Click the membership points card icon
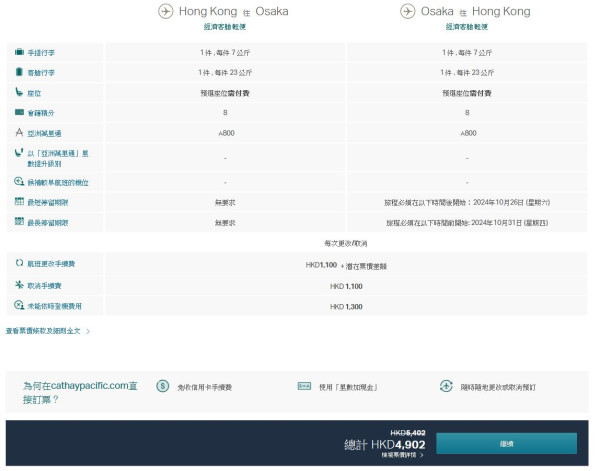Image resolution: width=600 pixels, height=471 pixels. pyautogui.click(x=19, y=112)
